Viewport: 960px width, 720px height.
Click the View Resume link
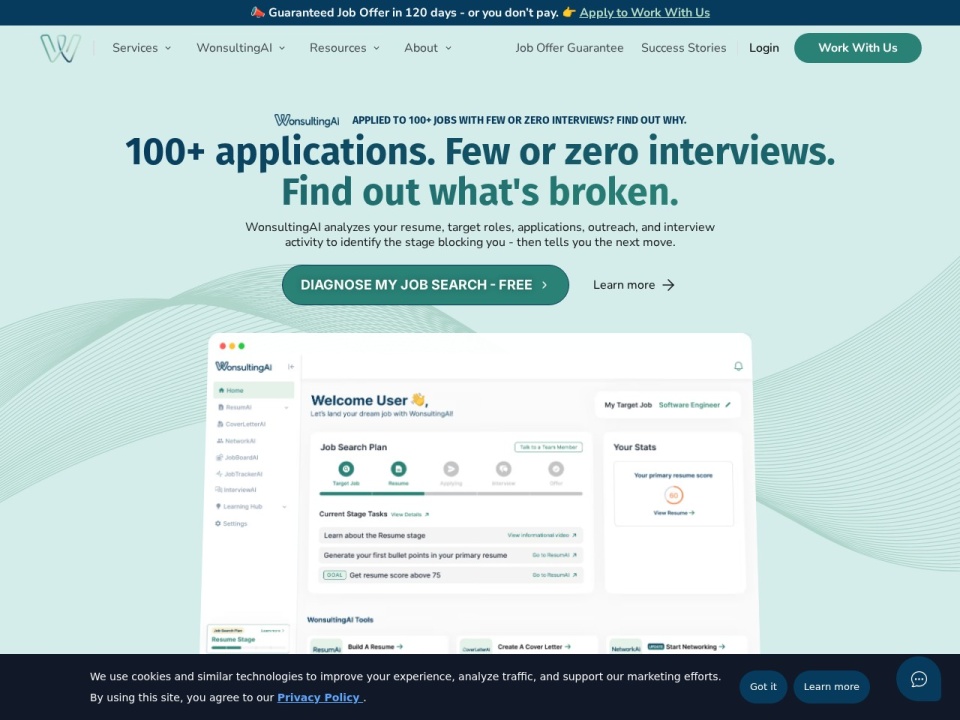tap(673, 513)
